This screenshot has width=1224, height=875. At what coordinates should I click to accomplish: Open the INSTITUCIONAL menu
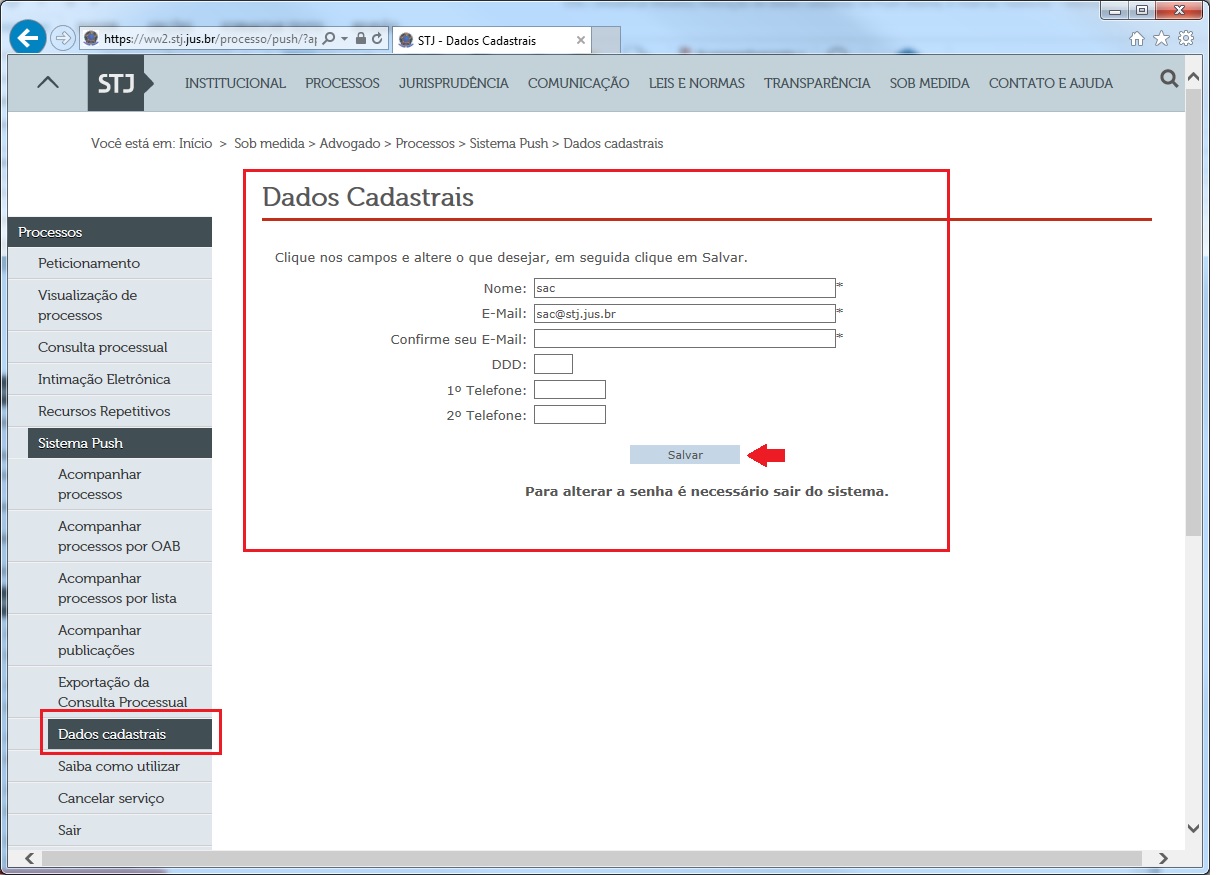click(x=235, y=83)
